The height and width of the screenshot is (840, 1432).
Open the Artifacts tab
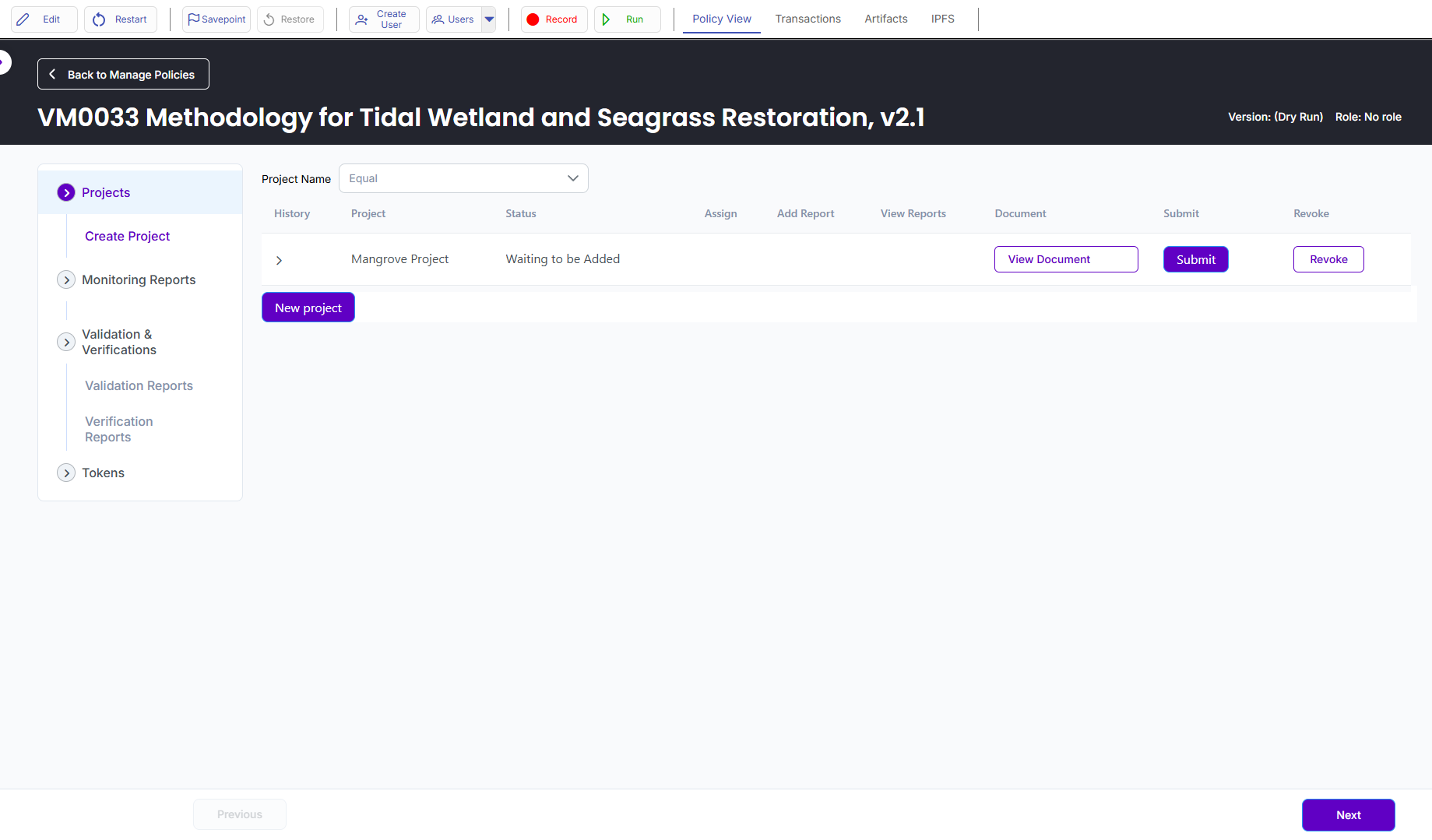885,19
